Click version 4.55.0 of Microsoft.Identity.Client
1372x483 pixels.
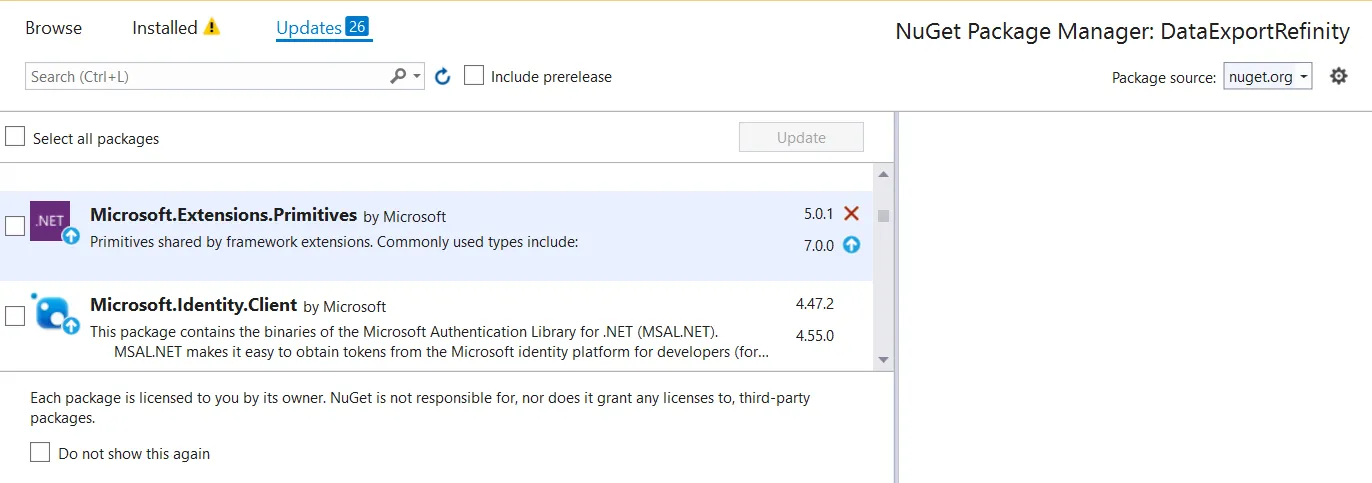pos(815,335)
